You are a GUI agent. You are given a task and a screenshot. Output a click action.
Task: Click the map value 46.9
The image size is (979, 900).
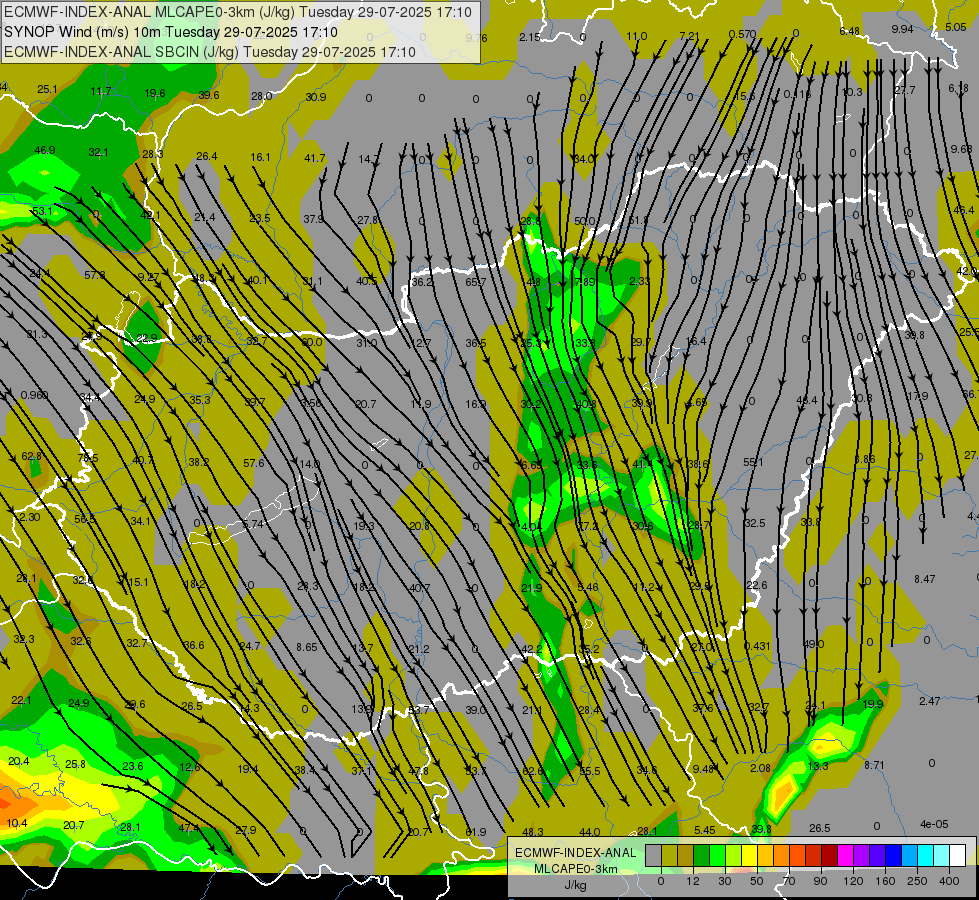[x=45, y=150]
